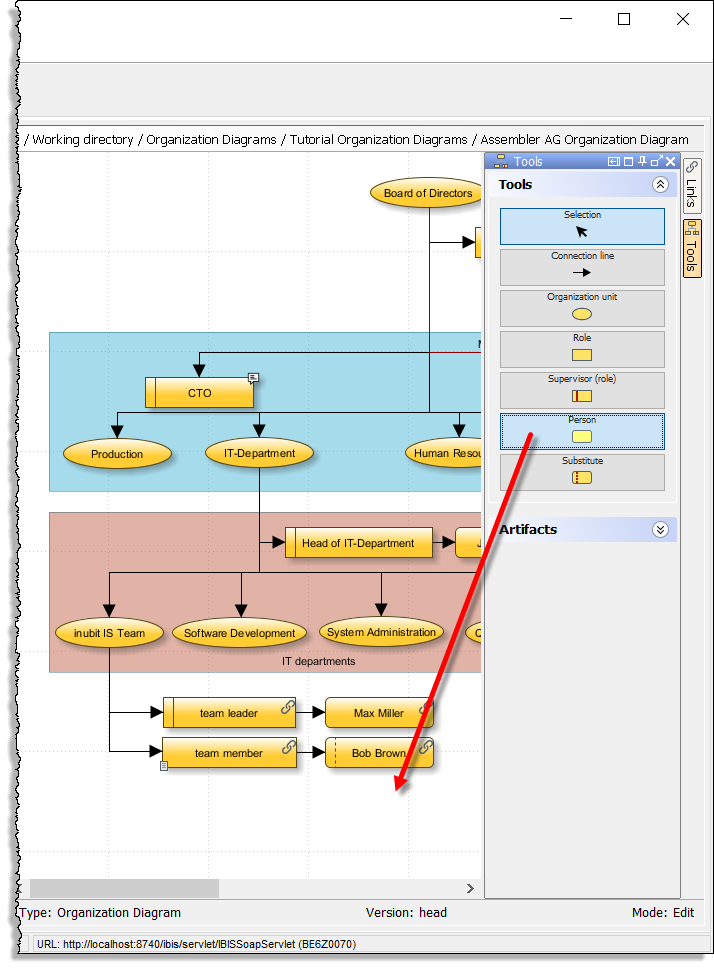Choose the Substitute tool
Viewport: 714px width, 969px height.
(582, 472)
